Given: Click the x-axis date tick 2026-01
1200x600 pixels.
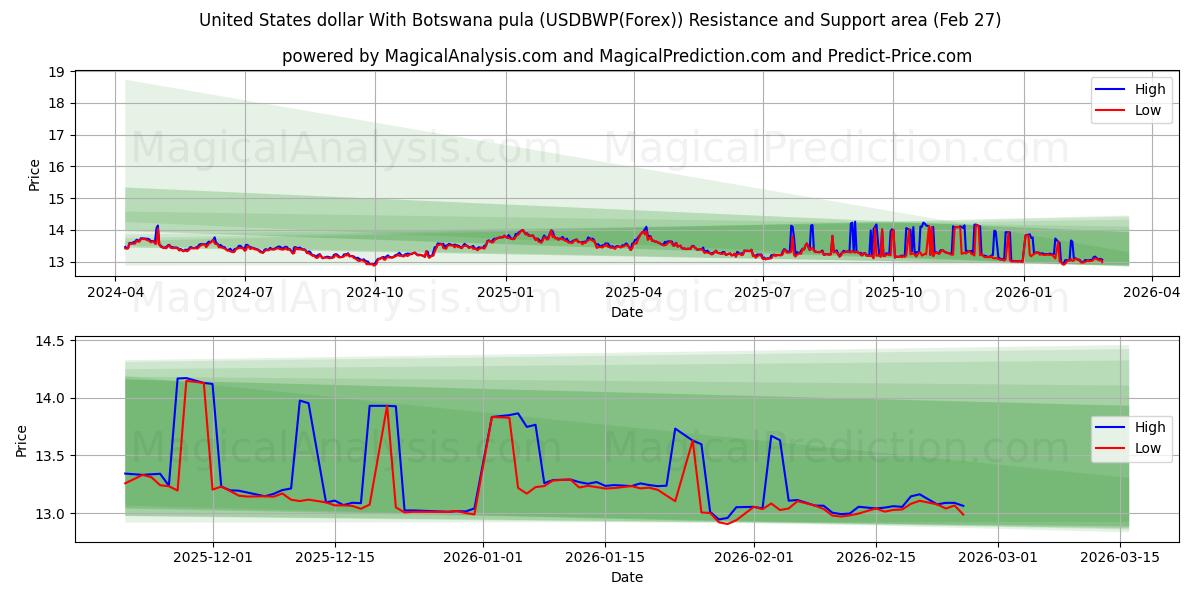Looking at the screenshot, I should pyautogui.click(x=1024, y=292).
